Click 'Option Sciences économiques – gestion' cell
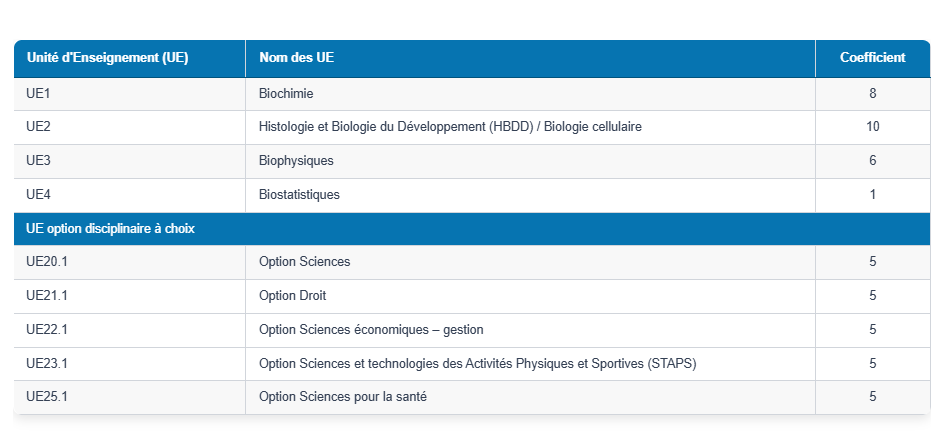 [x=371, y=330]
